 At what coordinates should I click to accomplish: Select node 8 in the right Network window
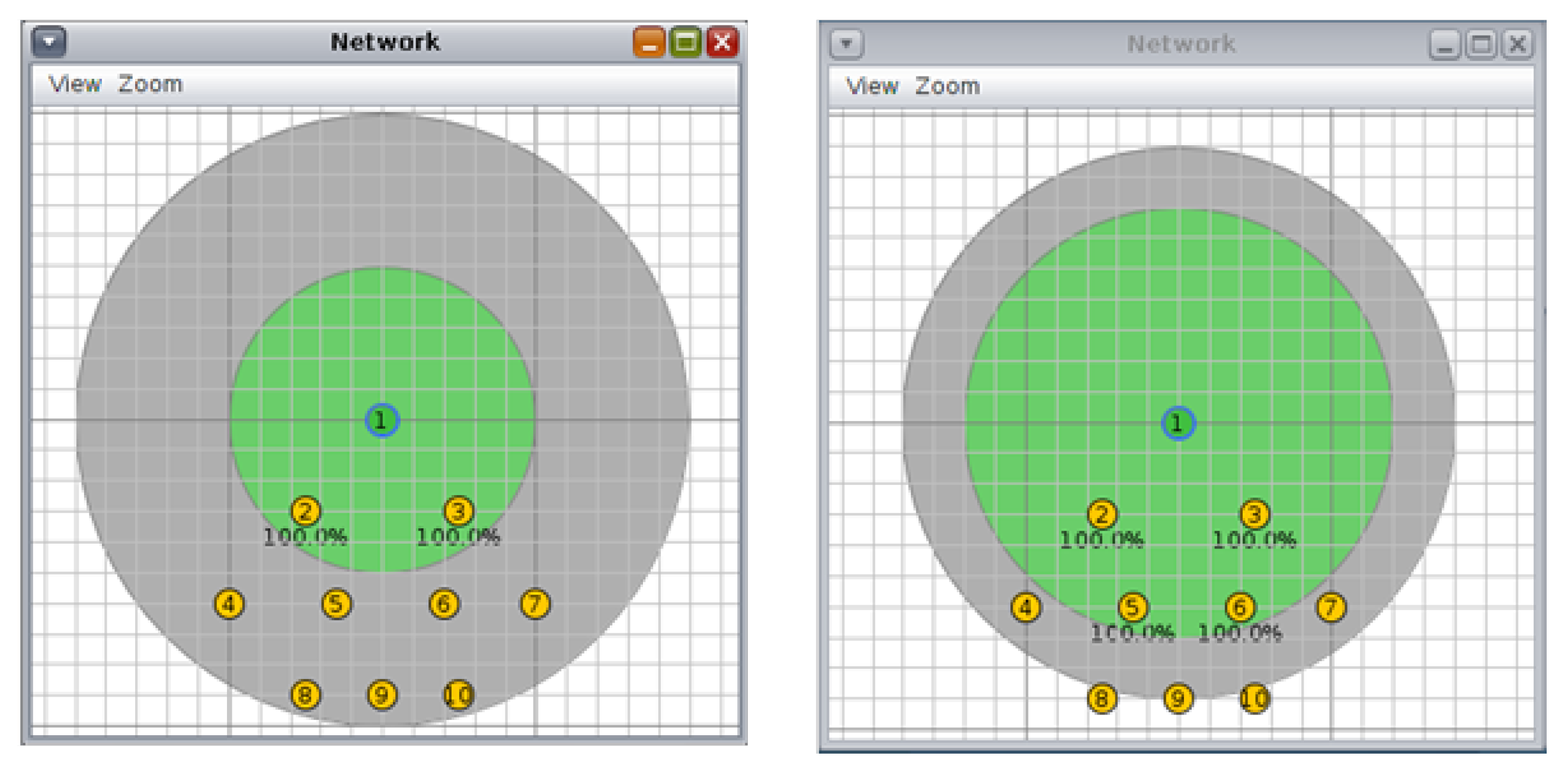click(1102, 698)
